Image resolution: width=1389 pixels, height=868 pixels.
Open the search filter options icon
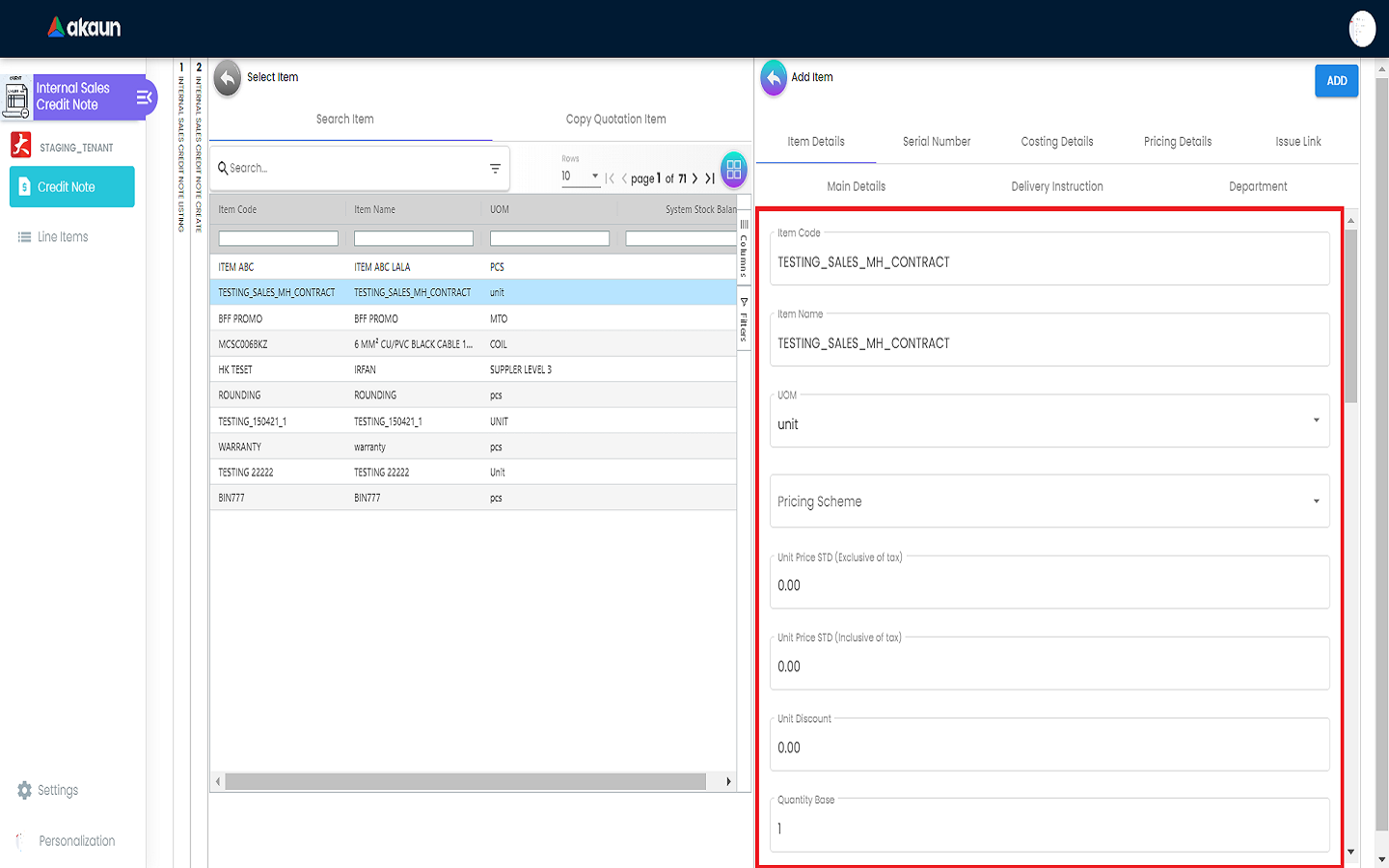click(x=495, y=169)
